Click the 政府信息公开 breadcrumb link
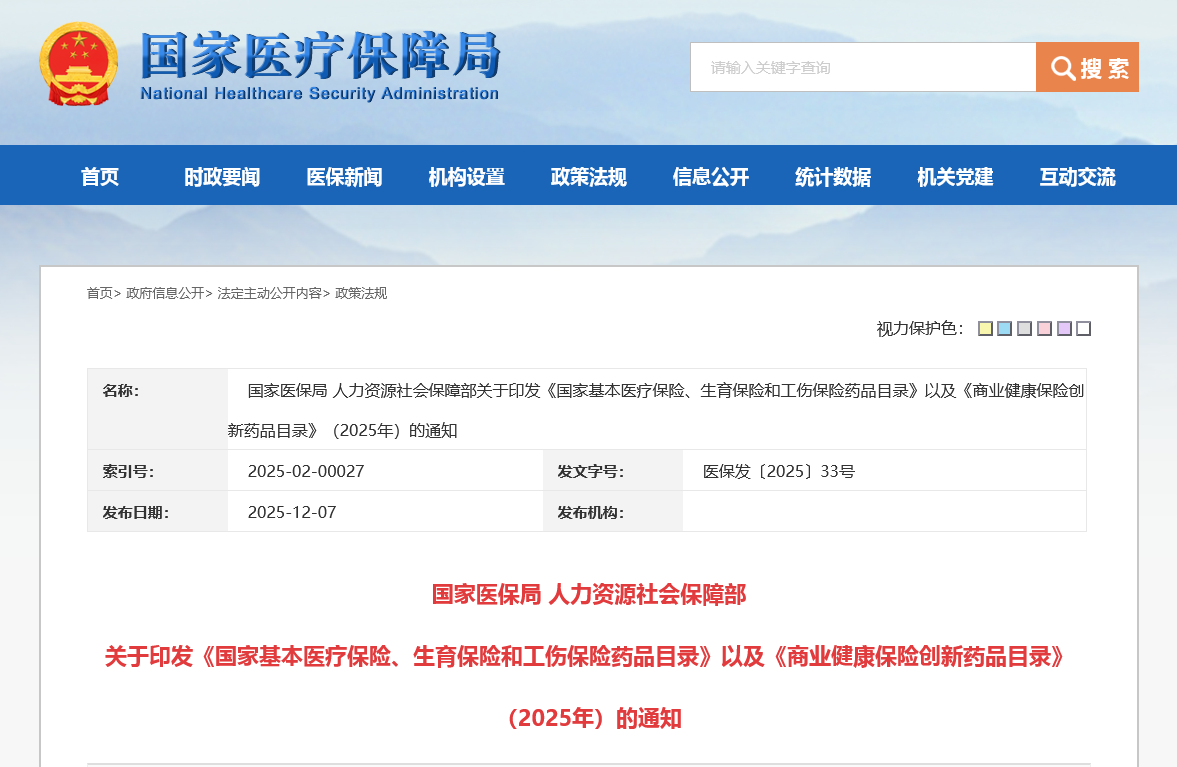The width and height of the screenshot is (1177, 767). (x=165, y=293)
